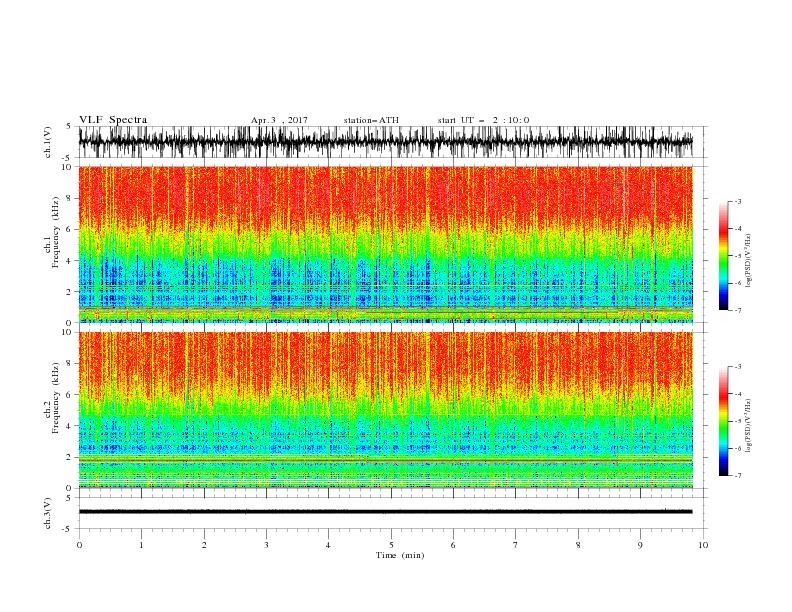Click the upper 'log(PSD)(V²/Hz)' colorbar label
The height and width of the screenshot is (612, 792).
coord(749,260)
